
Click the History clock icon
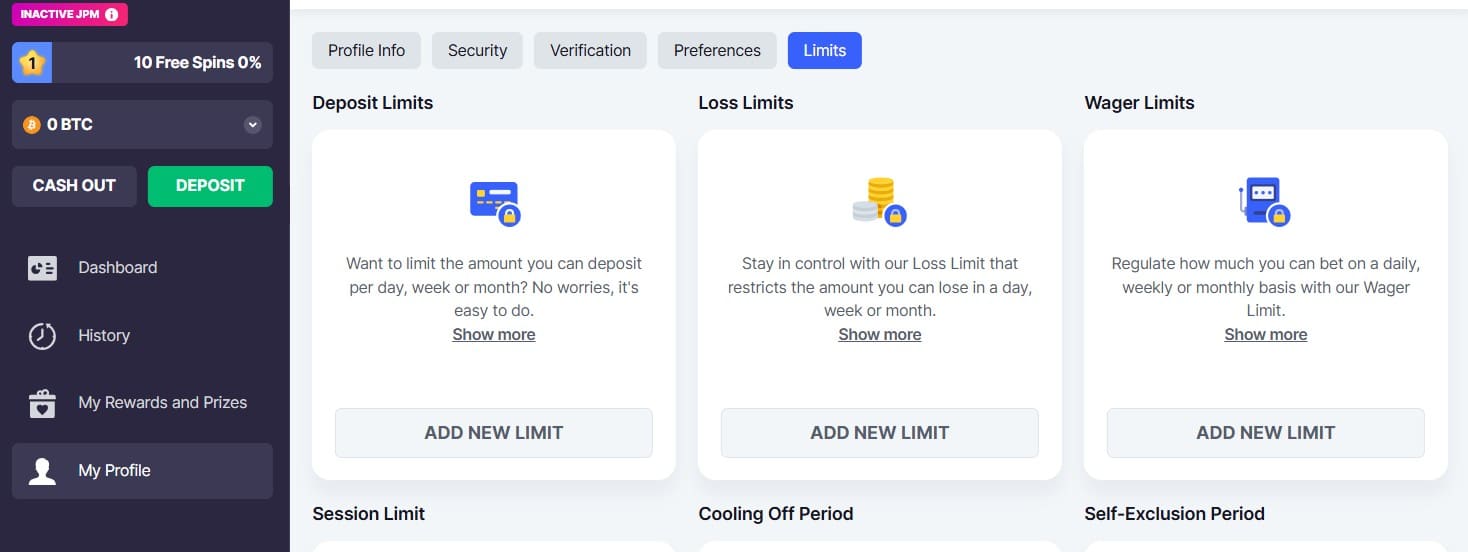coord(42,335)
